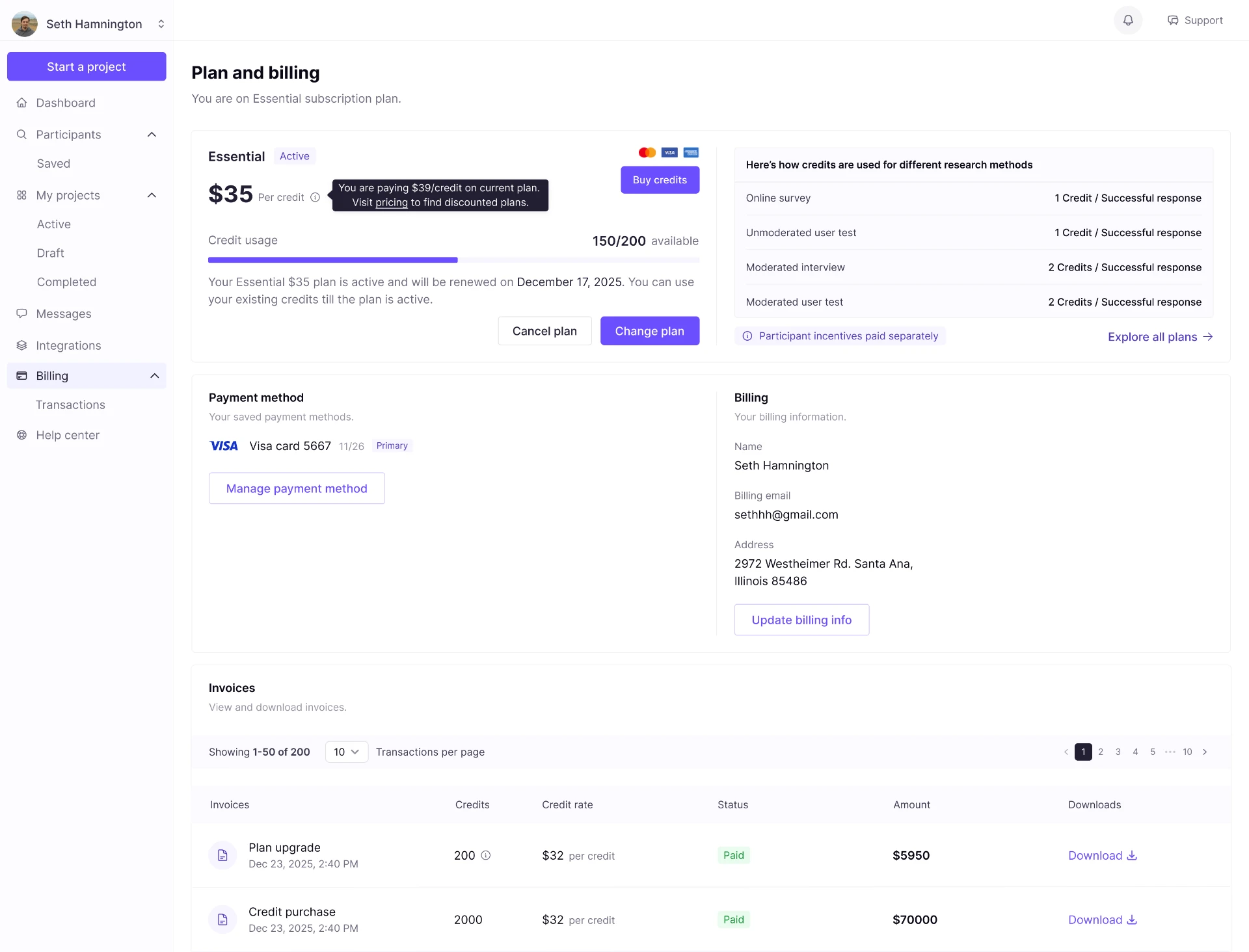This screenshot has height=952, width=1249.
Task: Click Seth Hamnington's profile avatar
Action: coord(24,24)
